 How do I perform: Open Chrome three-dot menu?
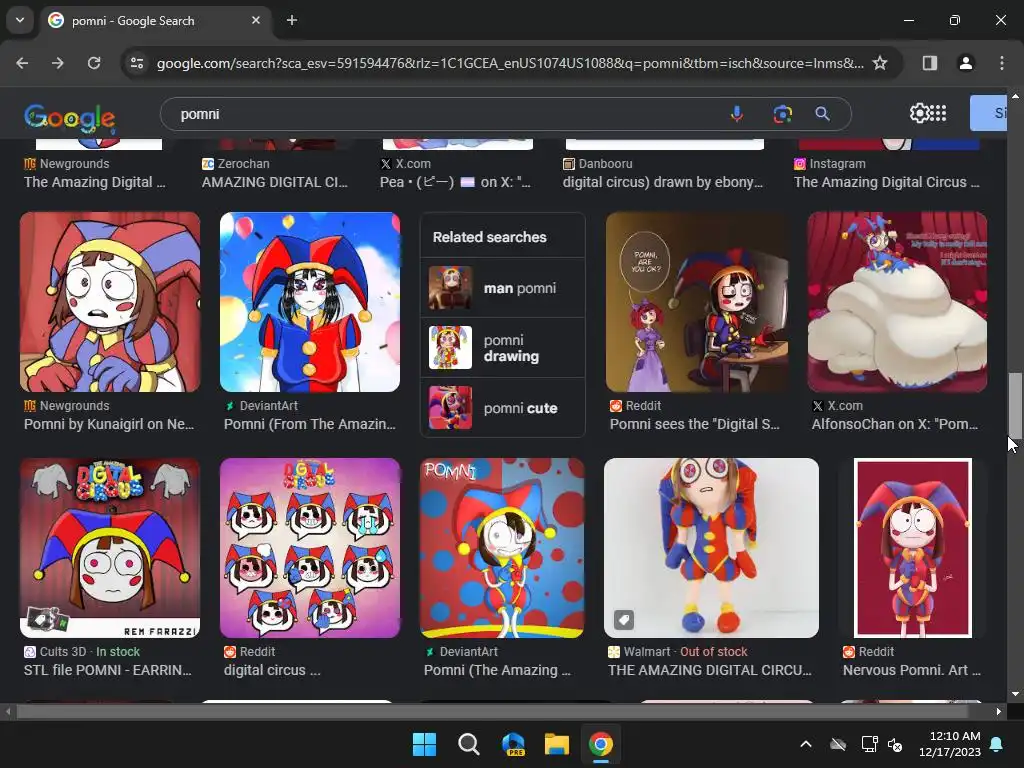[1001, 63]
